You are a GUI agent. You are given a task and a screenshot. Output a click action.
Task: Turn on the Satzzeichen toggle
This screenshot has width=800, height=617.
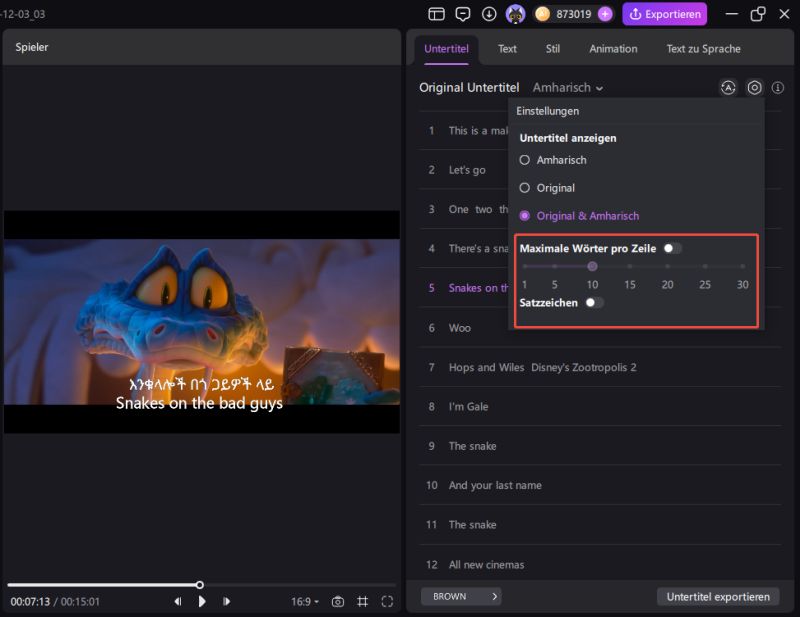pos(595,302)
